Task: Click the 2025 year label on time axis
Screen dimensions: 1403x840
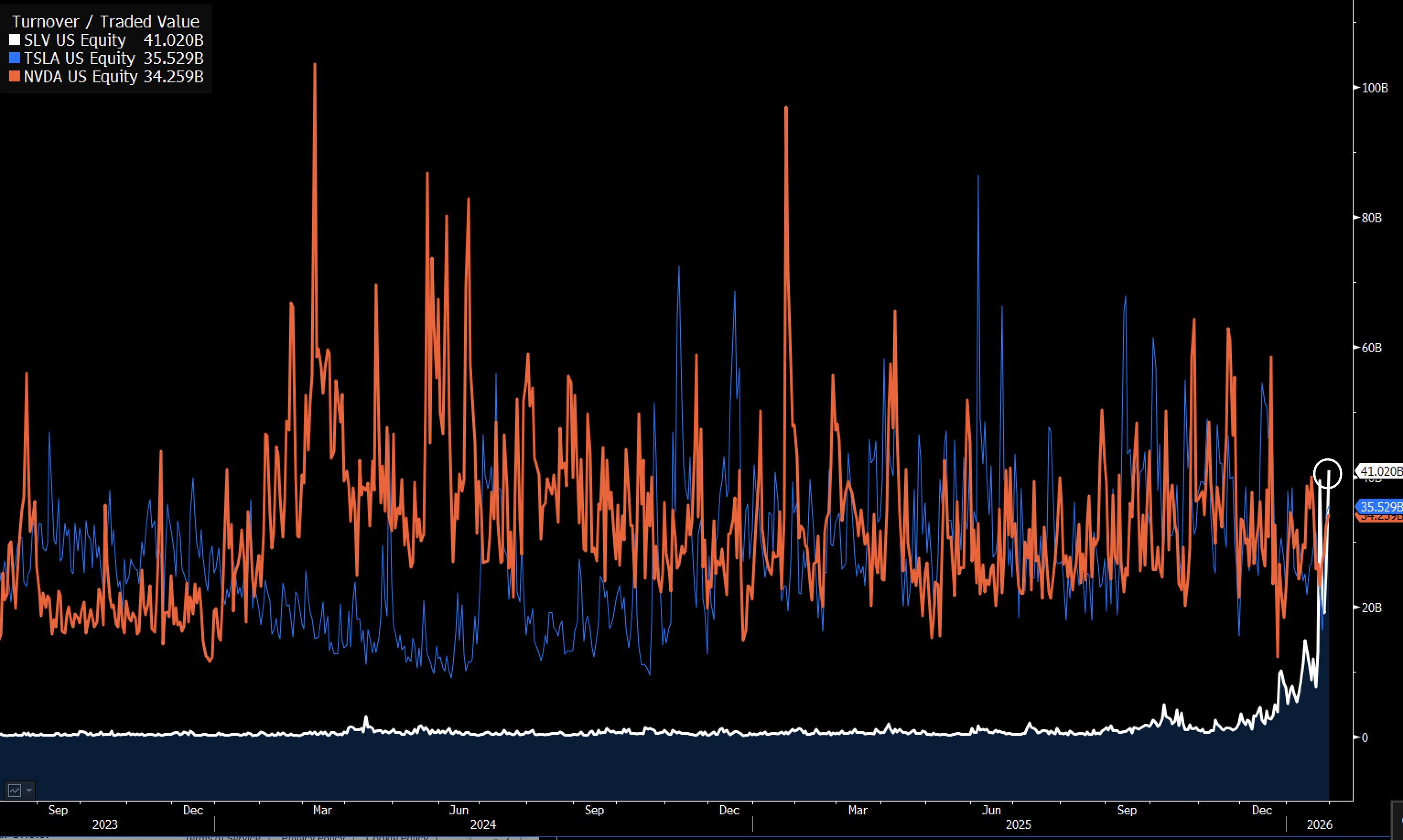Action: pos(1018,825)
